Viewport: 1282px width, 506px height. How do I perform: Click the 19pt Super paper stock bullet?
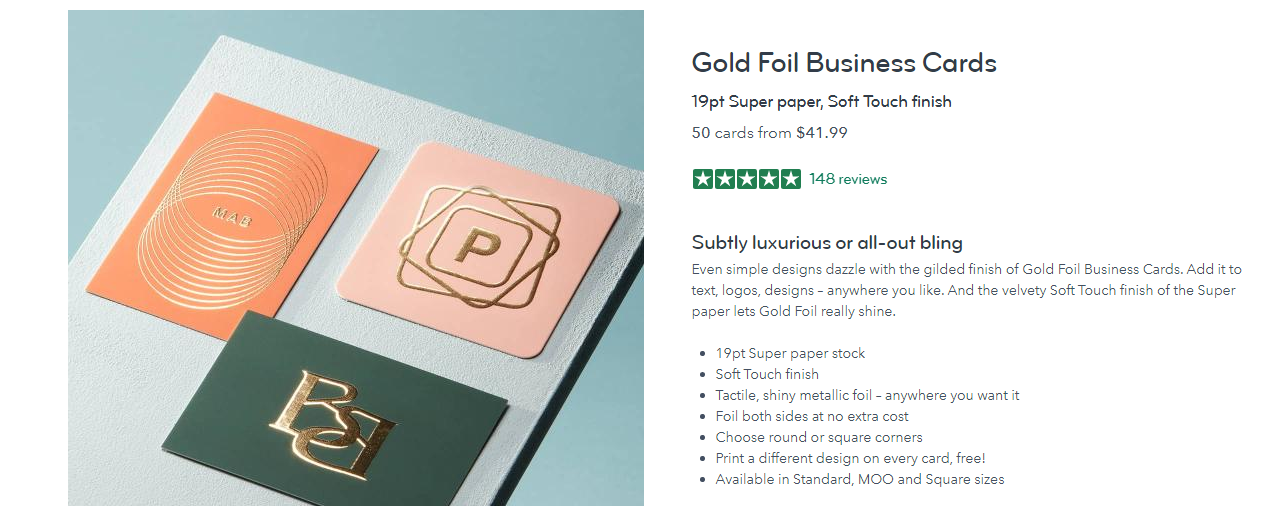click(x=790, y=353)
